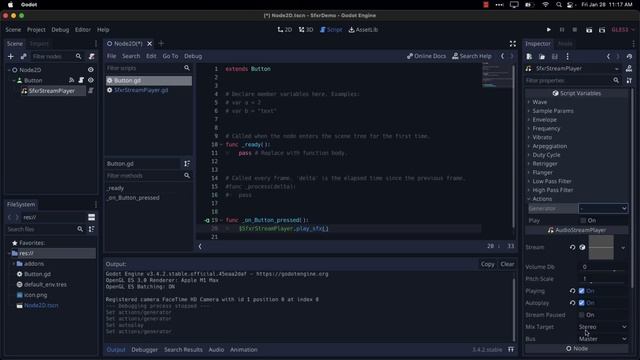This screenshot has width=640, height=360.
Task: Revert Autoplay property reset arrow
Action: coord(572,303)
